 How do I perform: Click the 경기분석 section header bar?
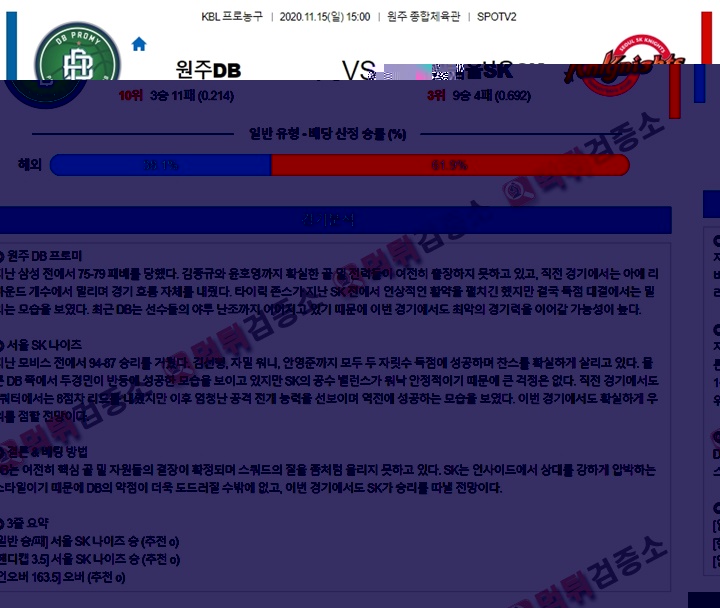click(x=336, y=220)
